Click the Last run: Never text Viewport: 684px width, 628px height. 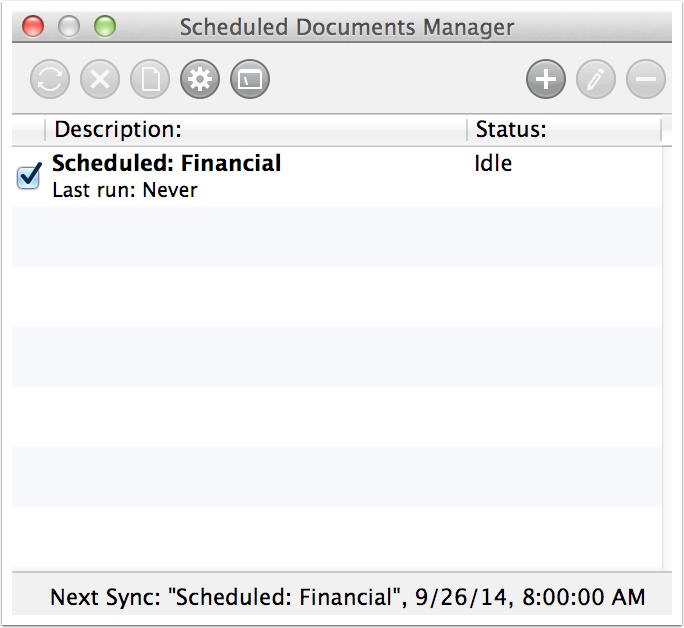[x=125, y=190]
